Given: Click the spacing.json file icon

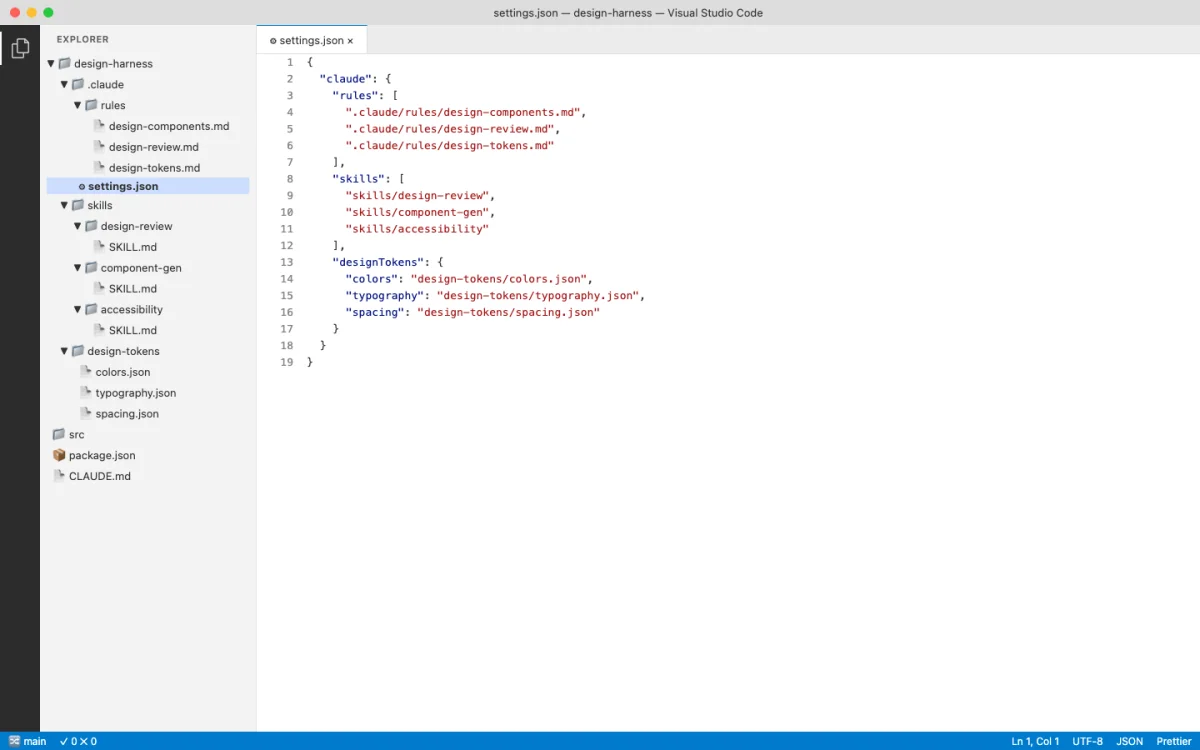Looking at the screenshot, I should [x=86, y=414].
